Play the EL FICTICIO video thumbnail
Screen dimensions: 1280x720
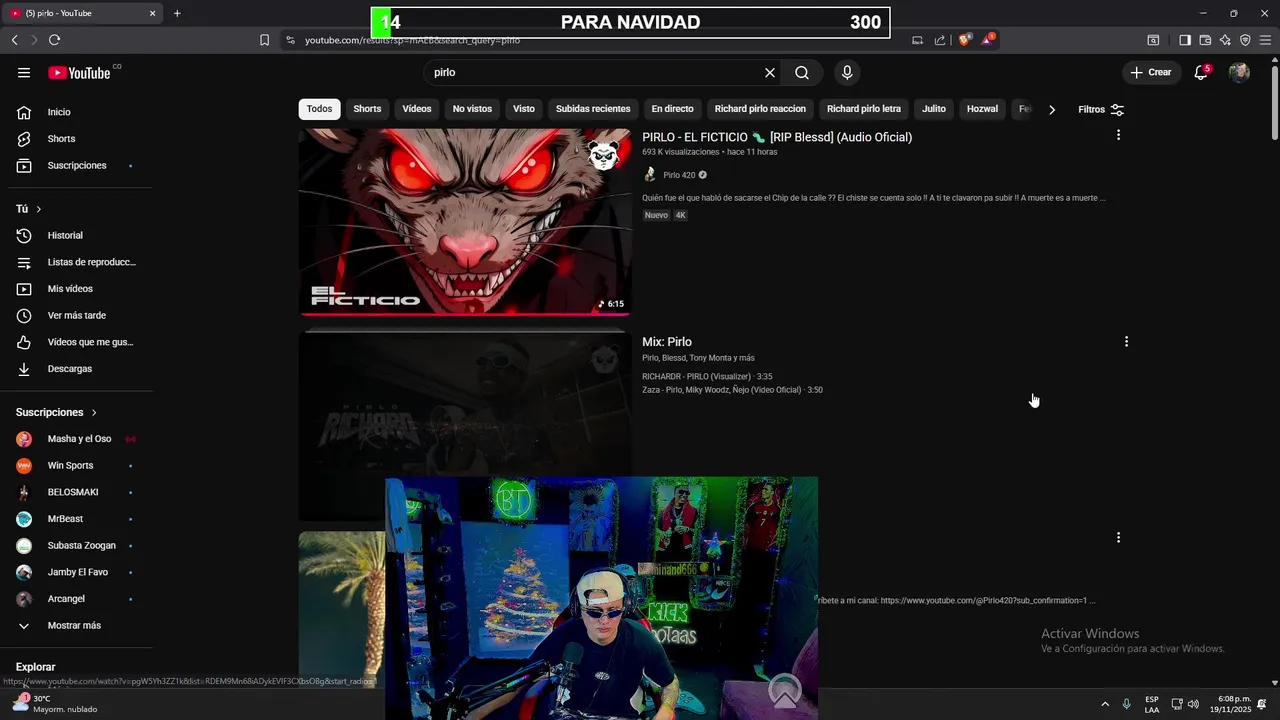click(x=465, y=221)
